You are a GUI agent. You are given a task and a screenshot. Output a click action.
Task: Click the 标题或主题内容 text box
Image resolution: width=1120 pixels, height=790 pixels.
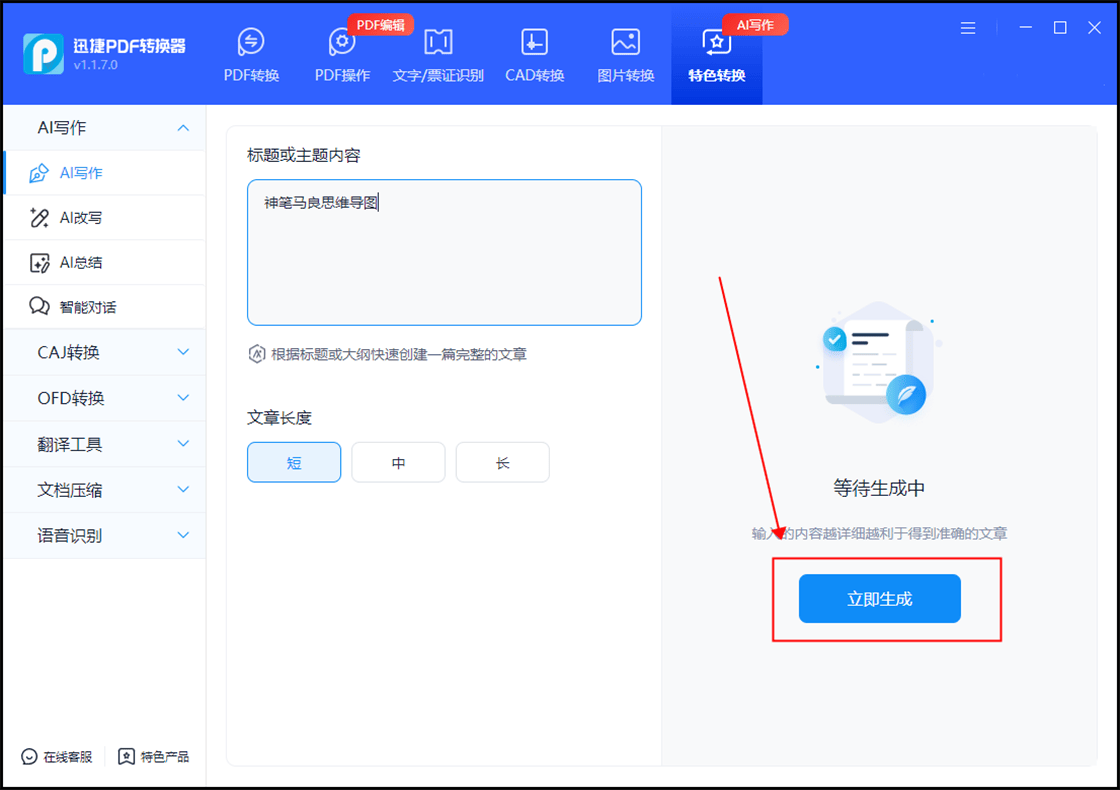click(x=444, y=252)
